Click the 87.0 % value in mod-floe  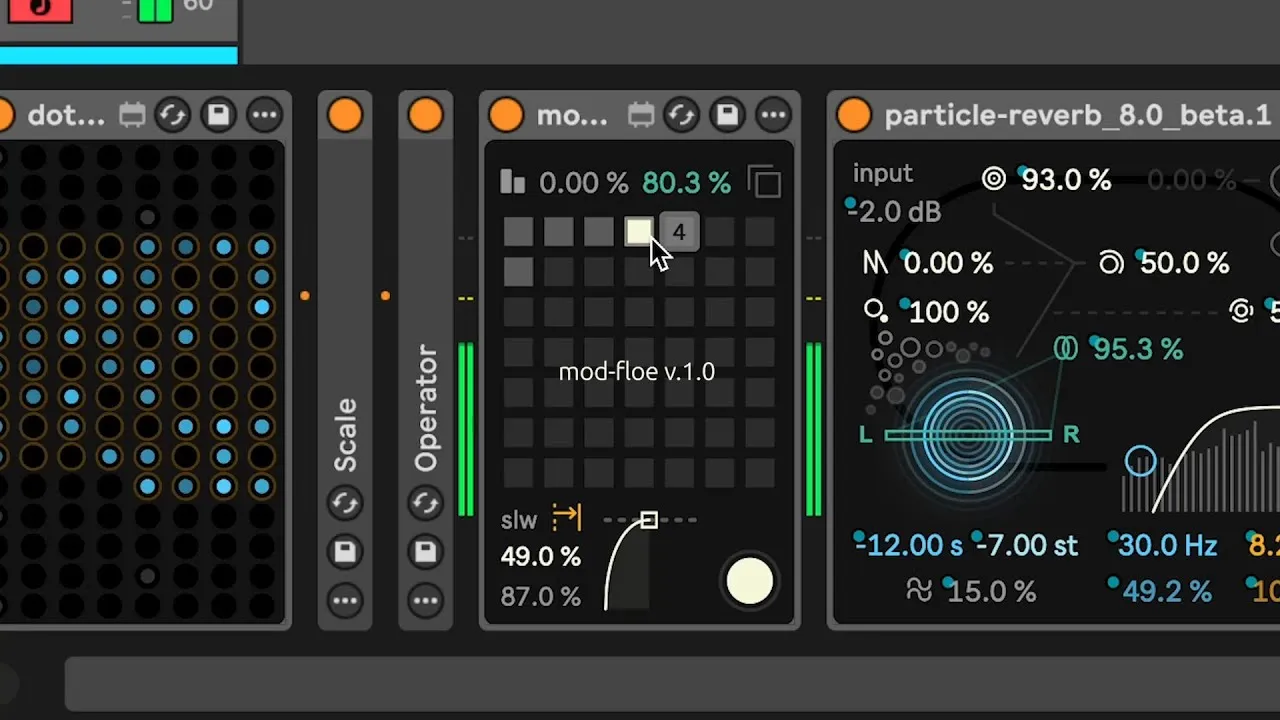point(541,597)
